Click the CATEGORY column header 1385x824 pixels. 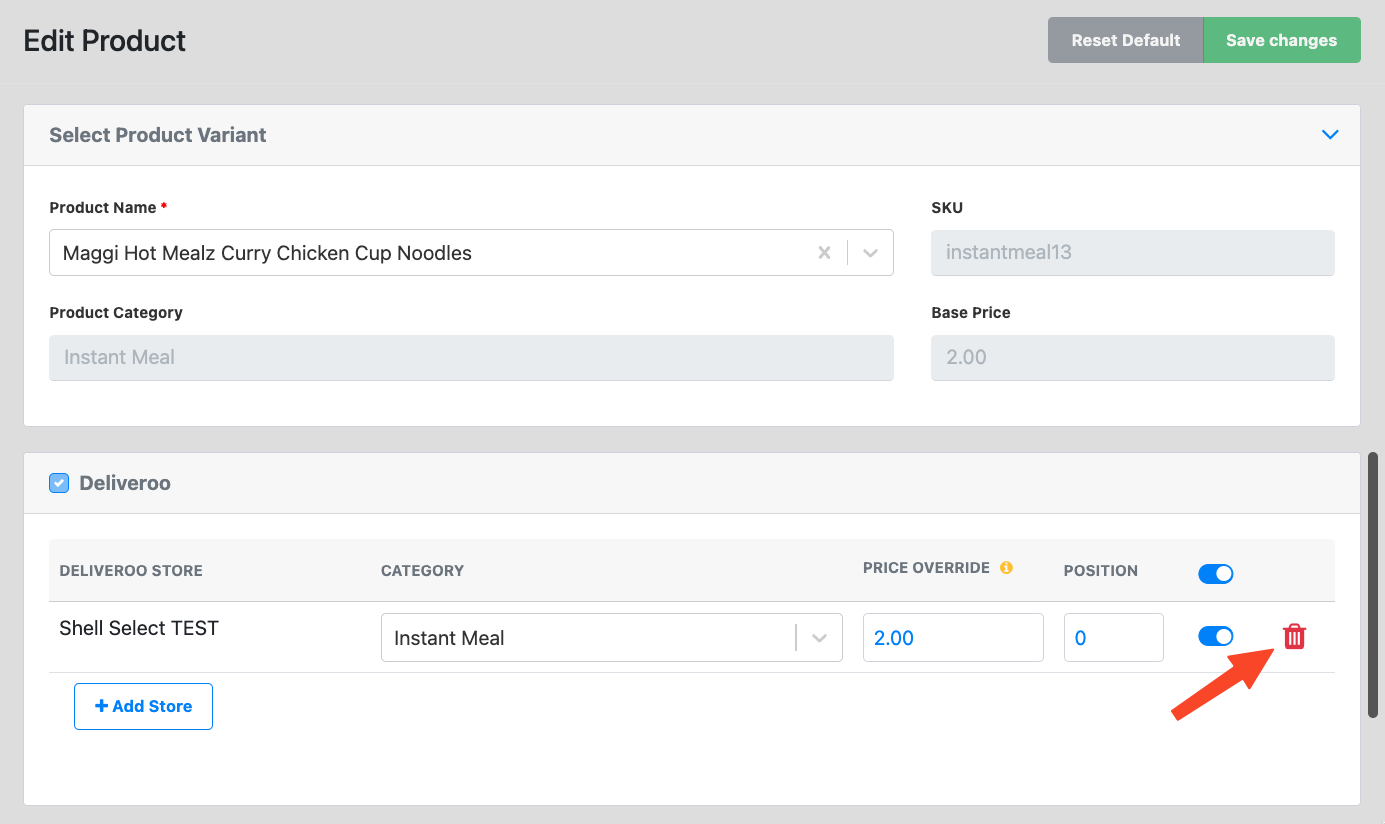422,571
